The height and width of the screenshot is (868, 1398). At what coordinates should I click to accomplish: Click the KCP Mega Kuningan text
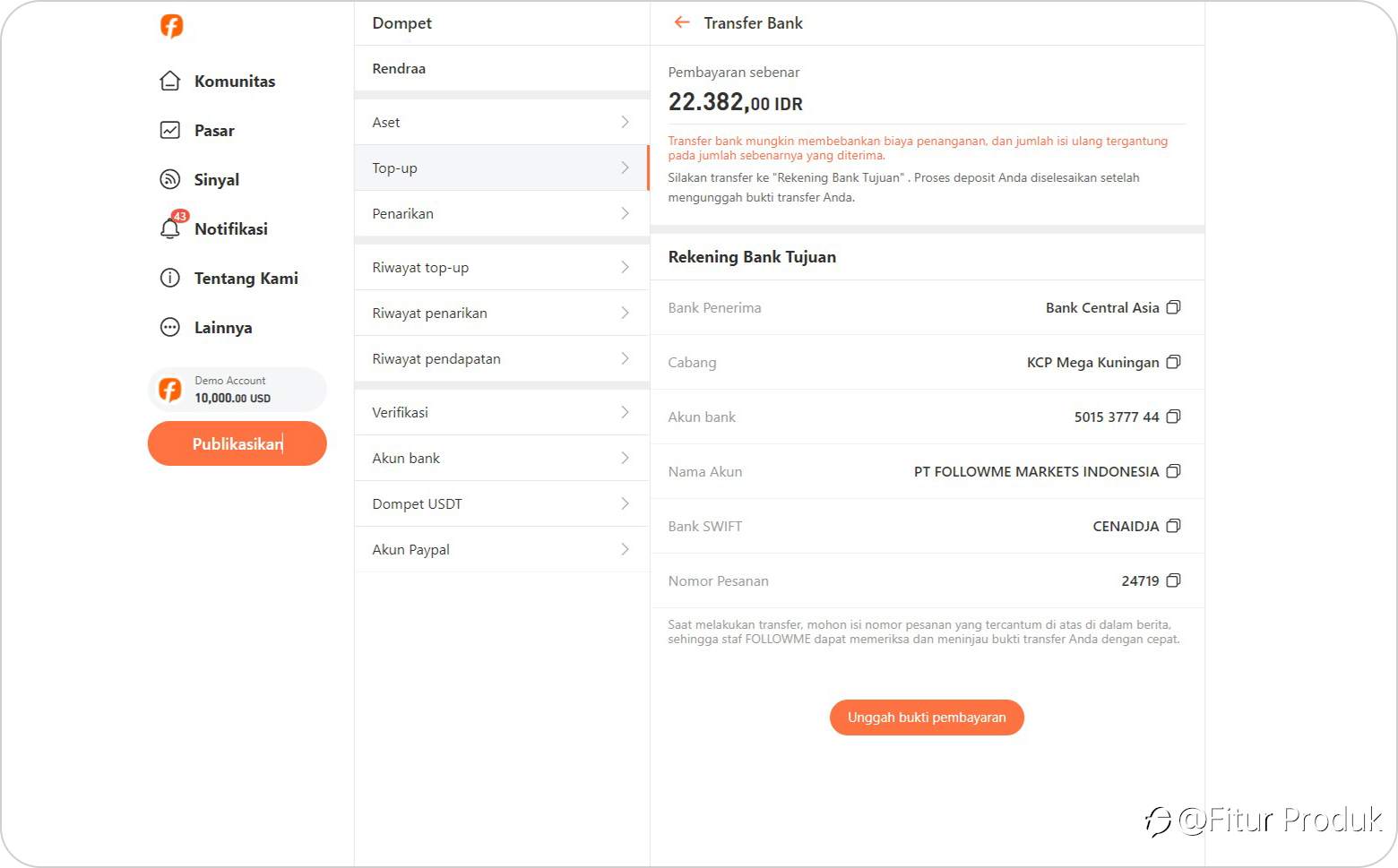point(1092,362)
